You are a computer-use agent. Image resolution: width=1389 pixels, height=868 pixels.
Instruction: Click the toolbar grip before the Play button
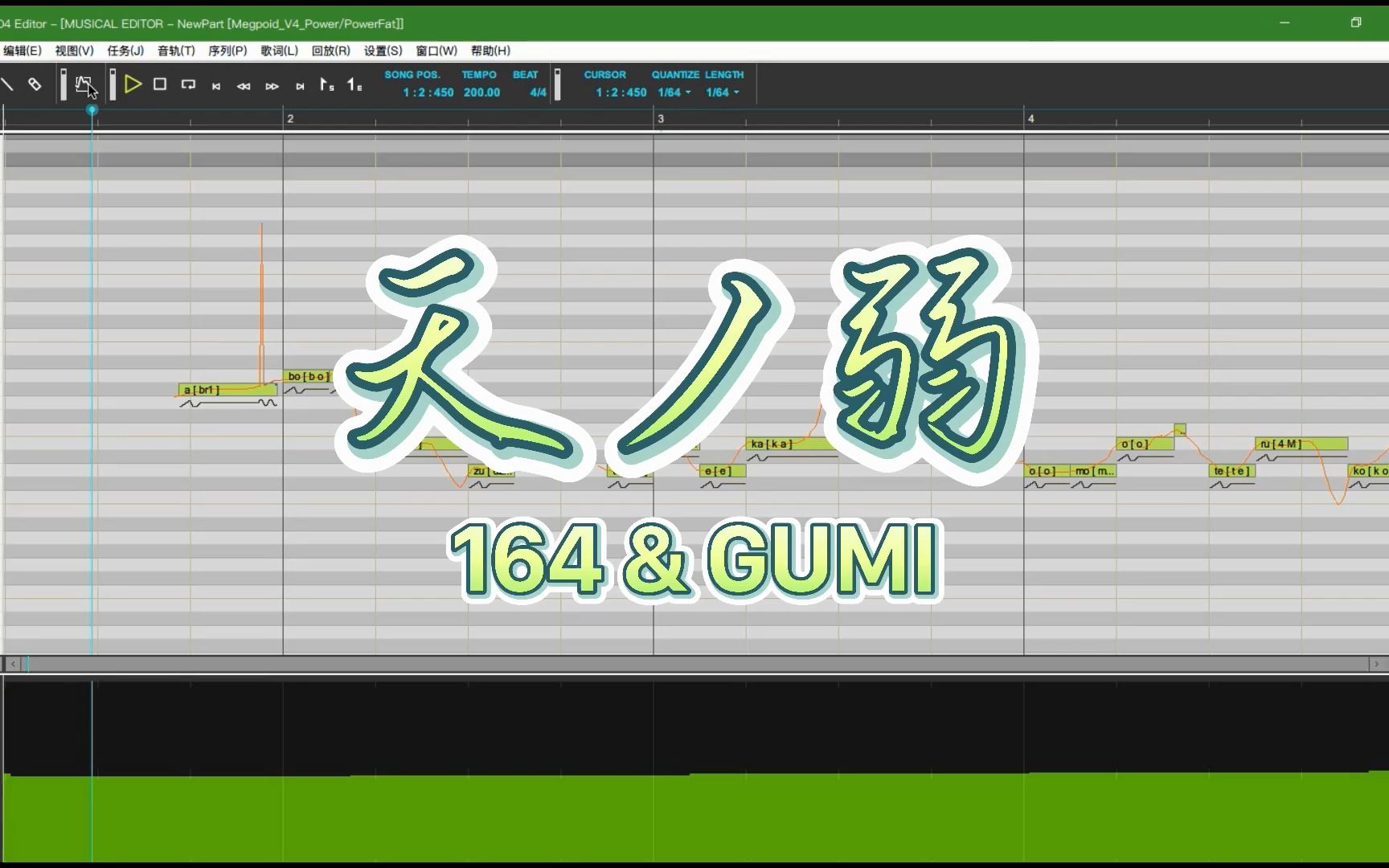point(113,84)
